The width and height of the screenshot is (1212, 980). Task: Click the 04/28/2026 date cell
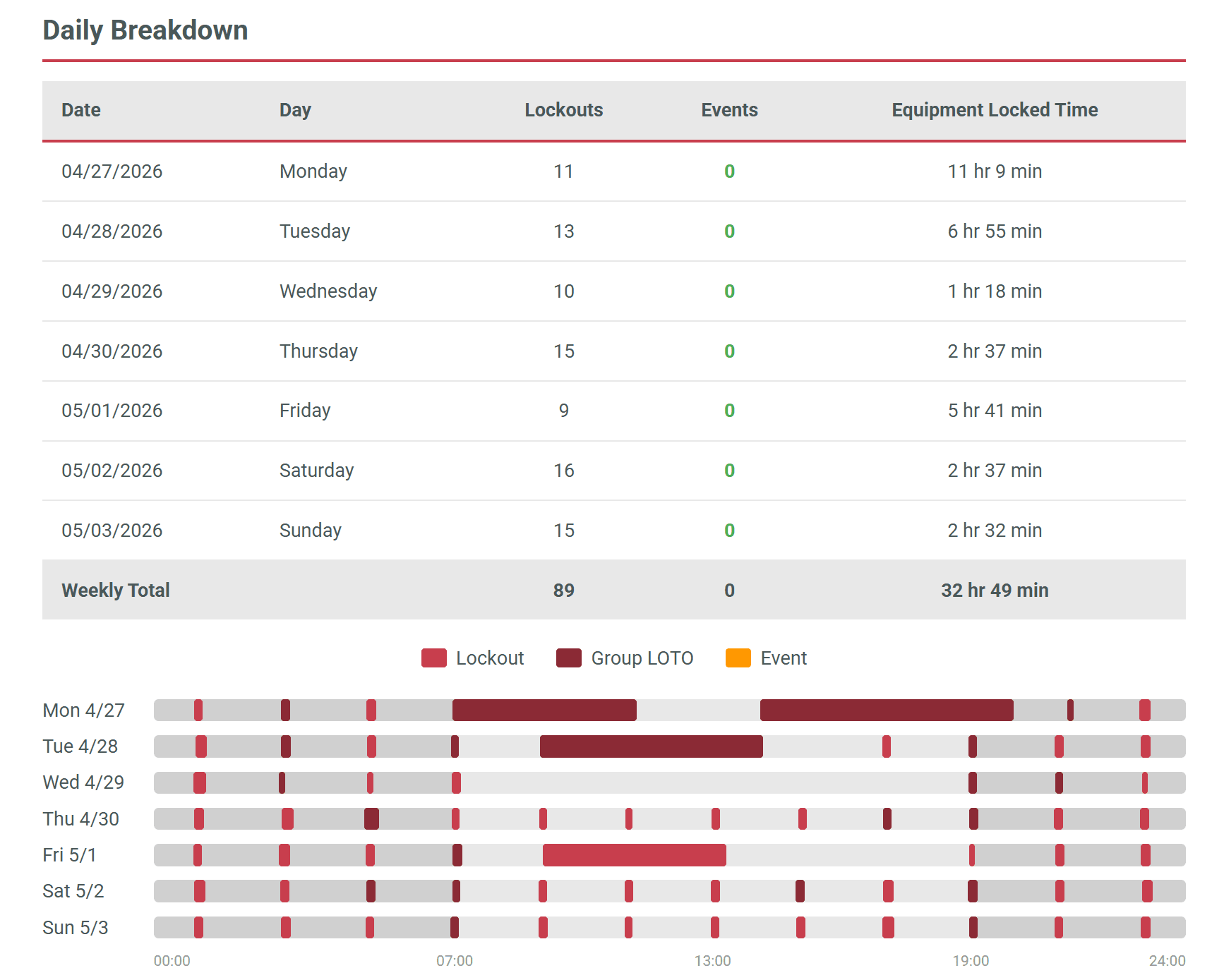[x=112, y=231]
